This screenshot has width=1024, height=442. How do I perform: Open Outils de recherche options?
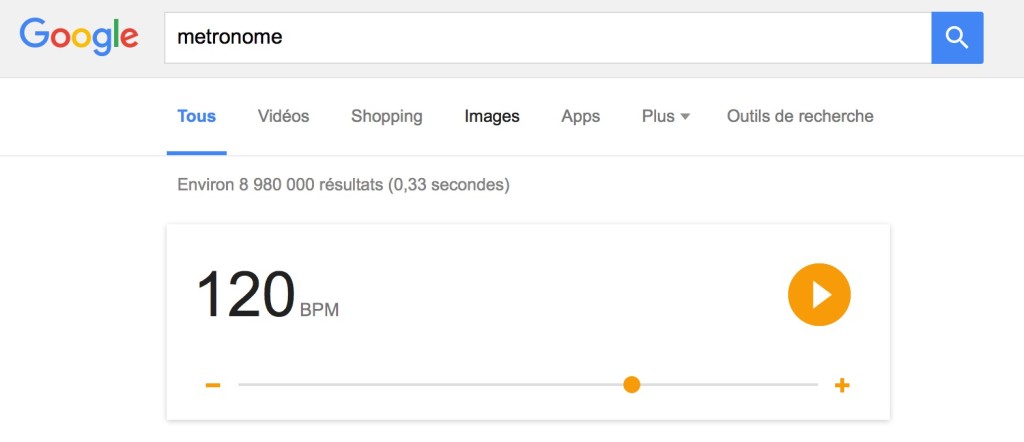800,116
